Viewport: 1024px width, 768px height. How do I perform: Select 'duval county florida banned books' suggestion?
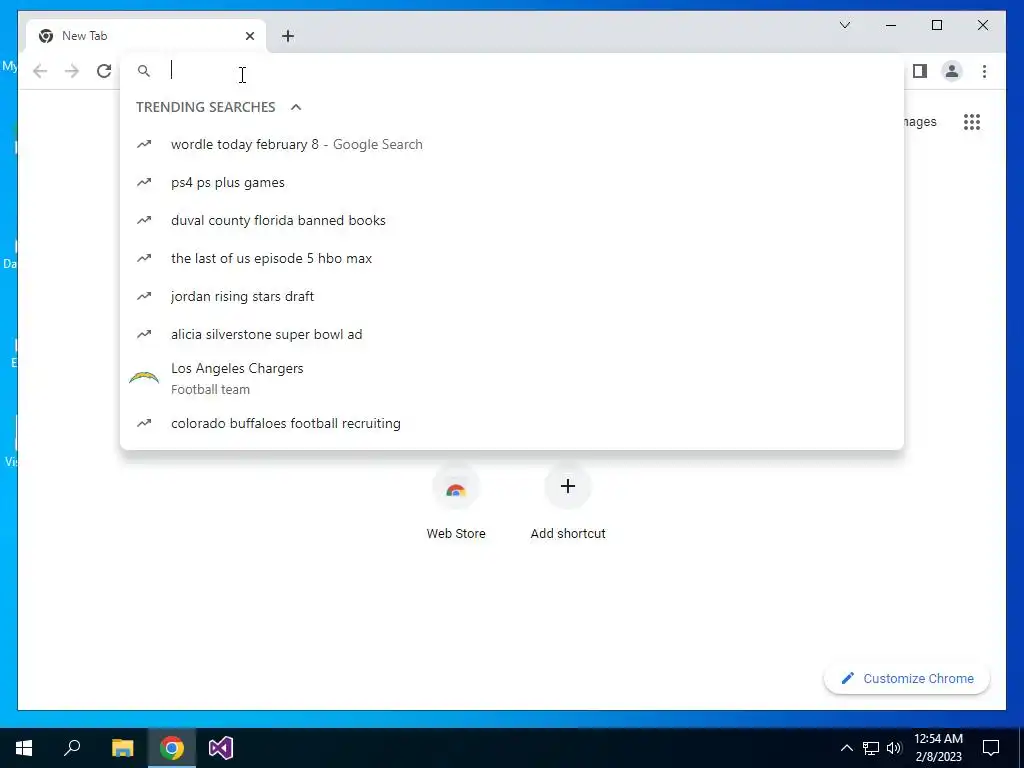pyautogui.click(x=512, y=220)
